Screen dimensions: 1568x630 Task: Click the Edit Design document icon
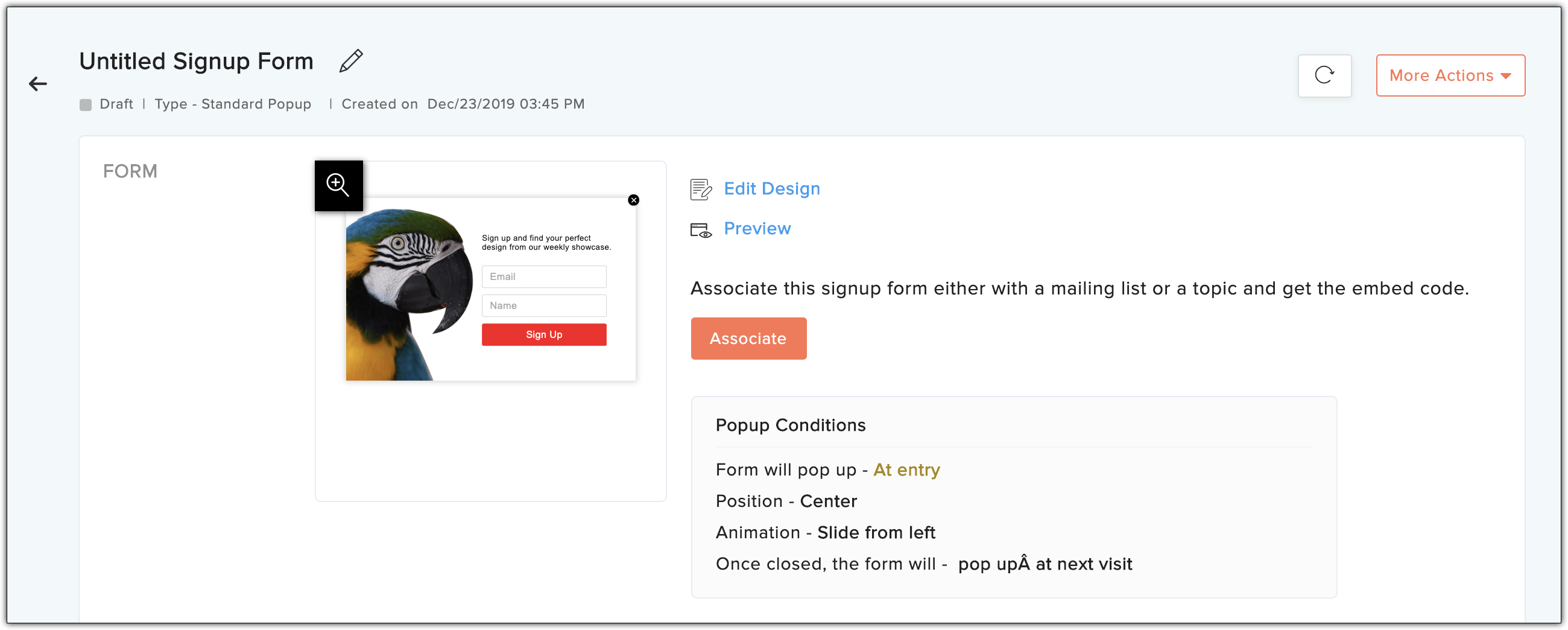click(701, 189)
